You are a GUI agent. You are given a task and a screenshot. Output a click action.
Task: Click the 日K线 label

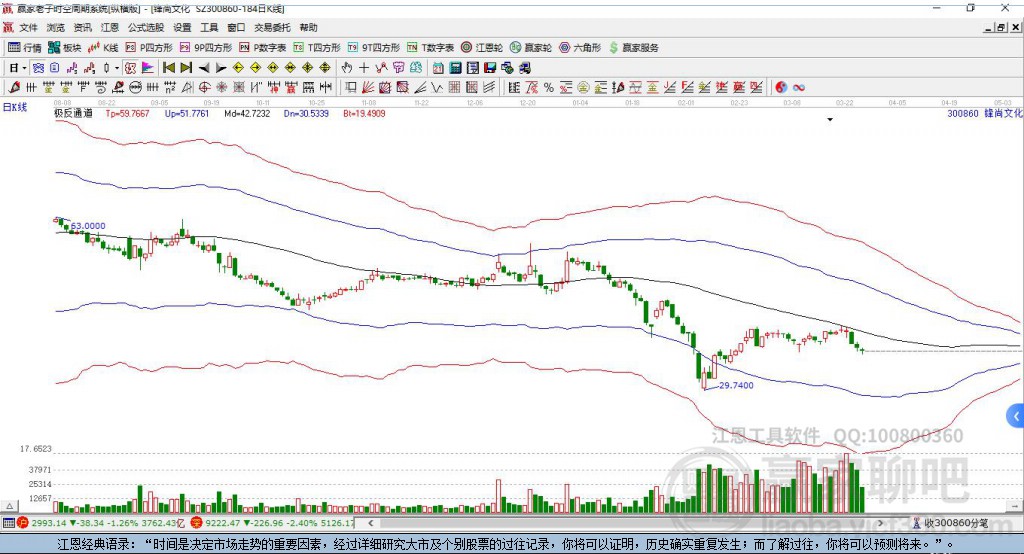coord(15,107)
